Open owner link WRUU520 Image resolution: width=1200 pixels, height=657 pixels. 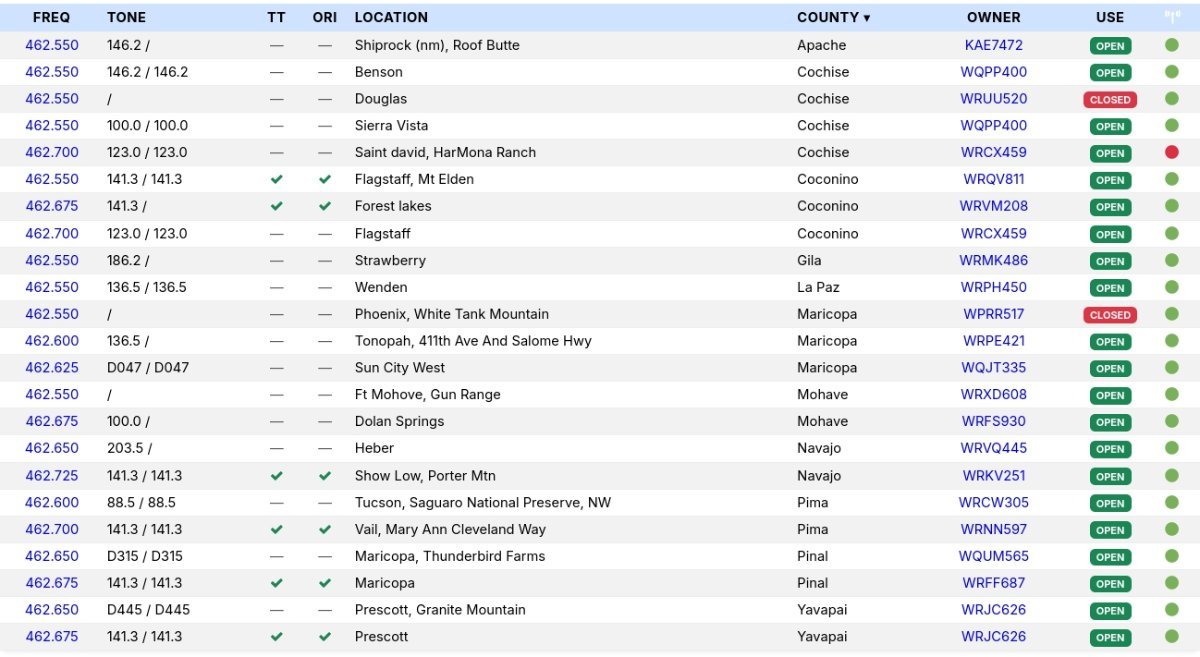pyautogui.click(x=993, y=99)
